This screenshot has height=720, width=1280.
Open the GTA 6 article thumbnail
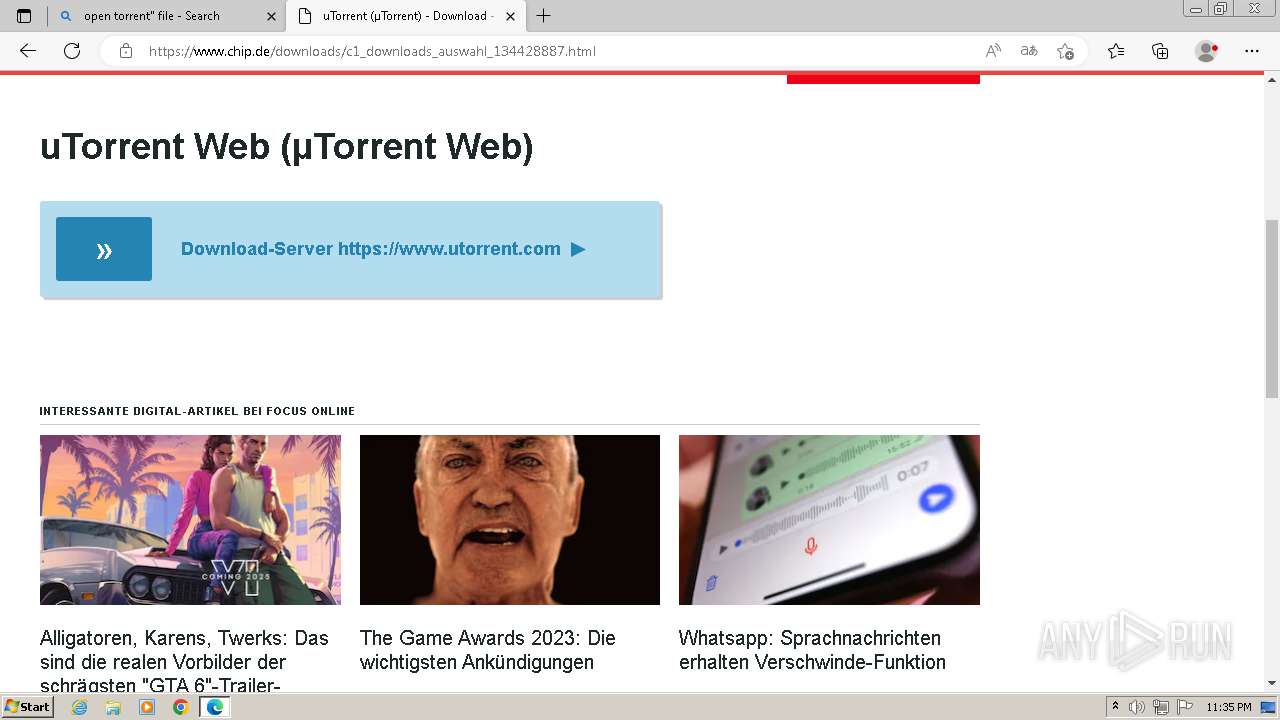coord(190,520)
